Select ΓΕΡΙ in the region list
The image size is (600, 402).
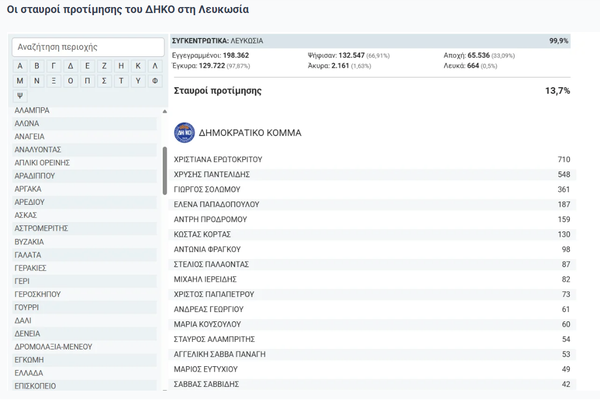[85, 281]
